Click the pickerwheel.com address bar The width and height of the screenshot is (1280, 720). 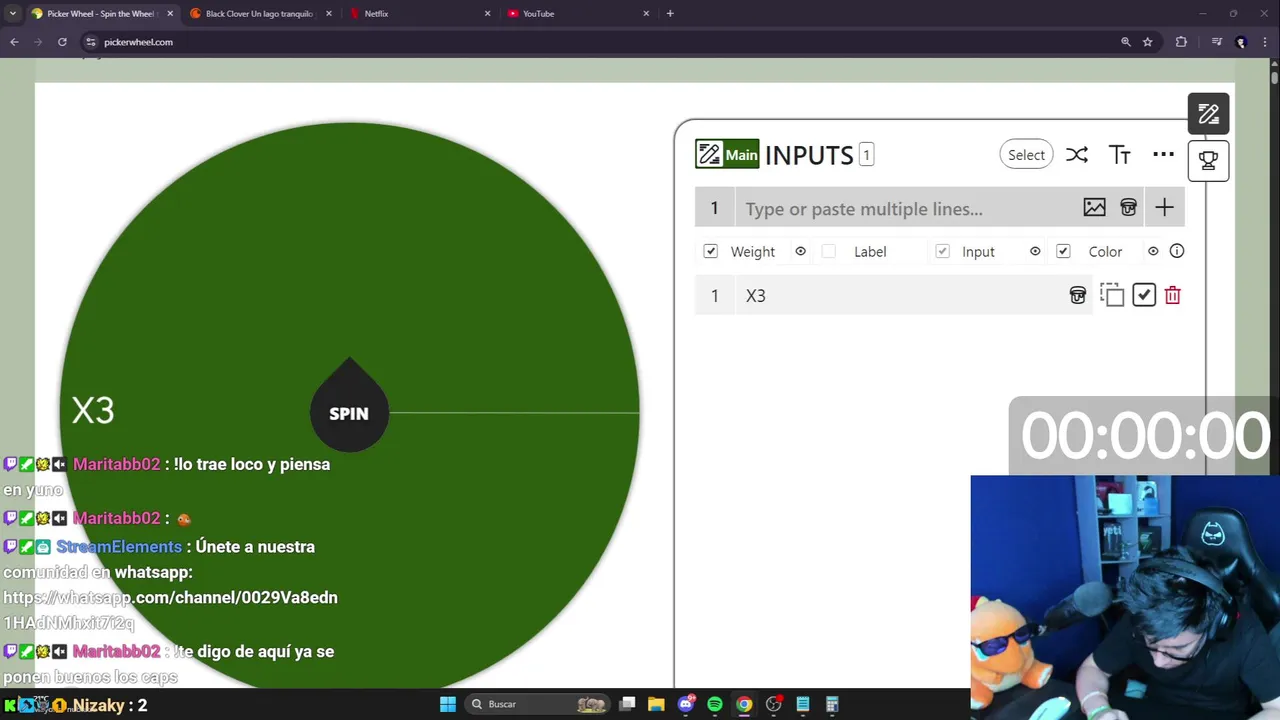pyautogui.click(x=600, y=42)
